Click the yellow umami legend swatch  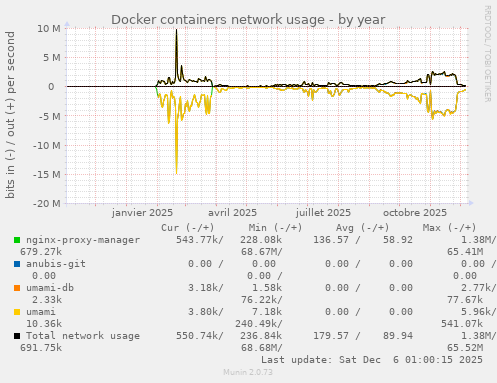(x=17, y=312)
